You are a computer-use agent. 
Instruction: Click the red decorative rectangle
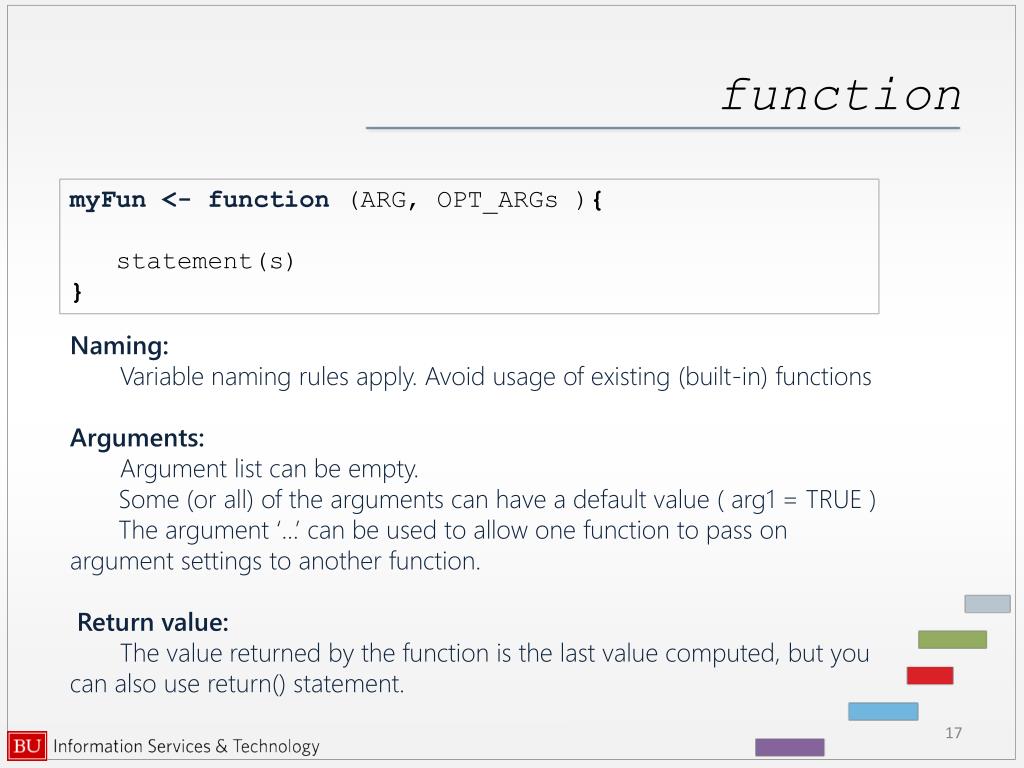coord(929,675)
